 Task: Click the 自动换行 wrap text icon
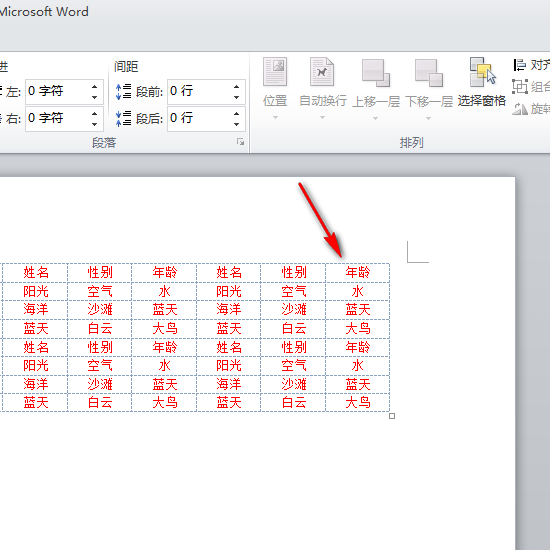click(x=322, y=72)
